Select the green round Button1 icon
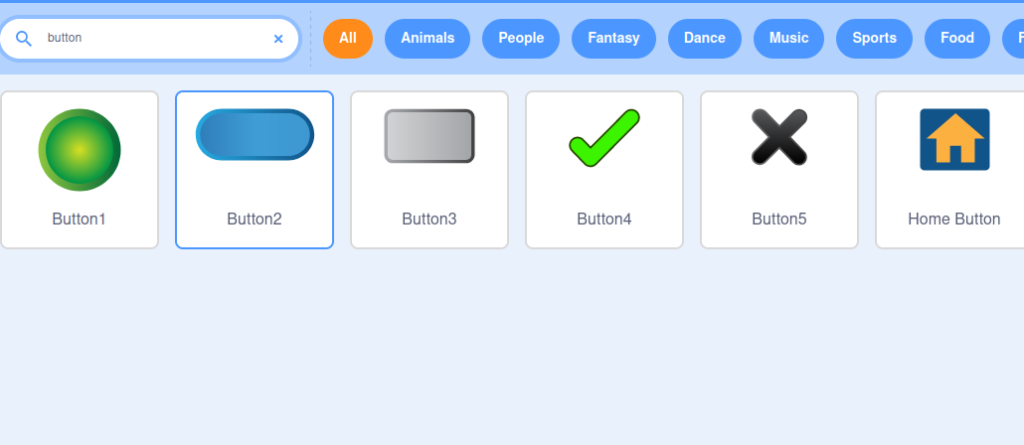 tap(79, 149)
